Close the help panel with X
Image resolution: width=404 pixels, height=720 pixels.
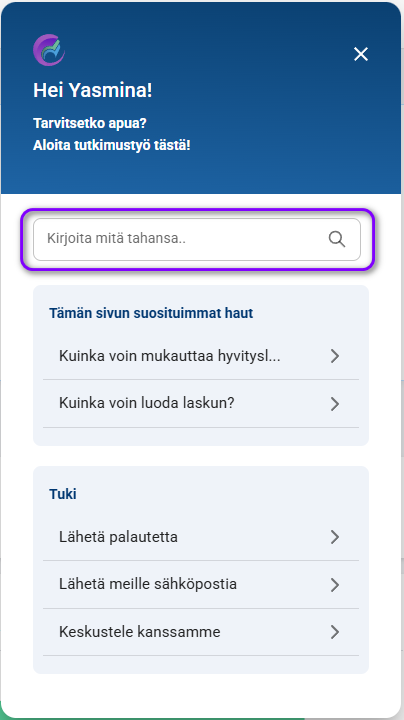[x=361, y=54]
